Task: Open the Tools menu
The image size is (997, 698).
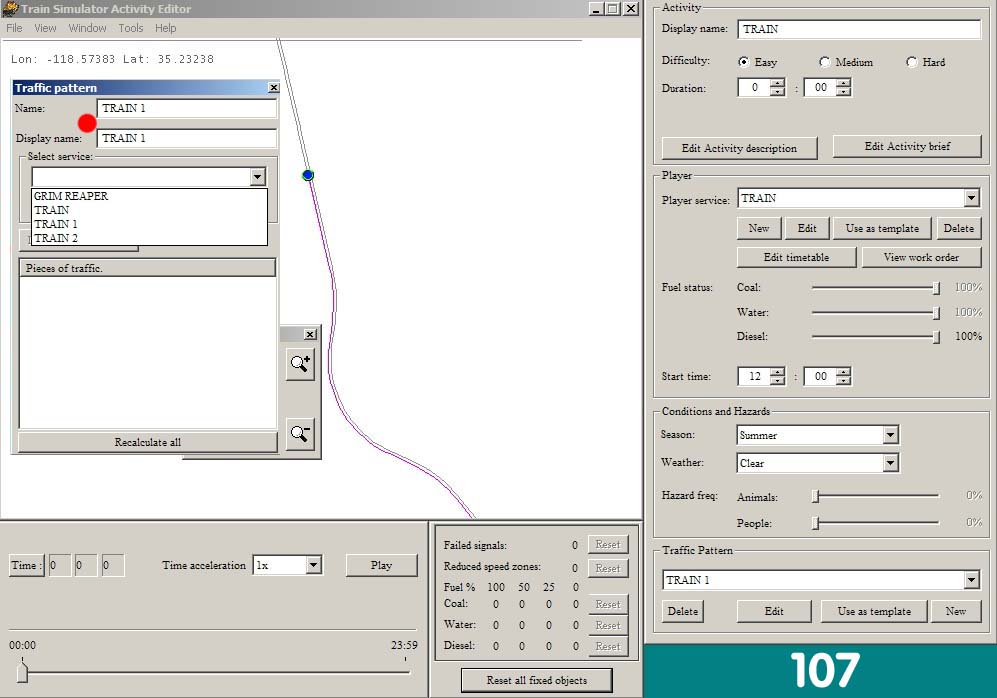Action: pos(130,28)
